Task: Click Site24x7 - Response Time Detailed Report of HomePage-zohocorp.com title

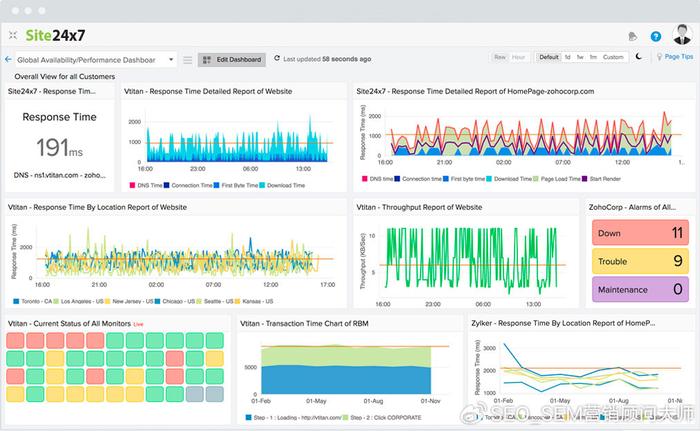Action: point(475,91)
